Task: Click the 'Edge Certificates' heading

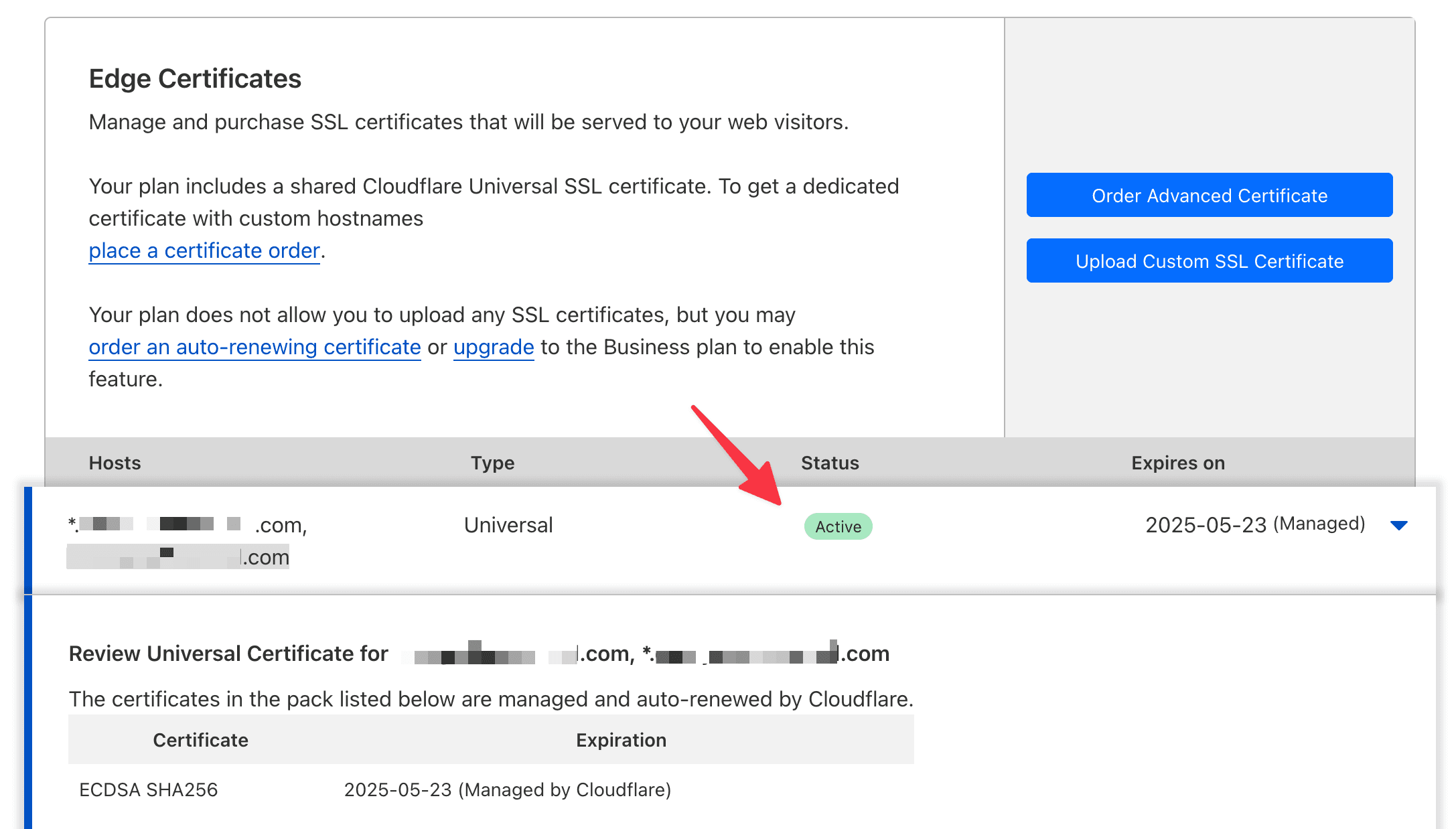Action: [x=195, y=78]
